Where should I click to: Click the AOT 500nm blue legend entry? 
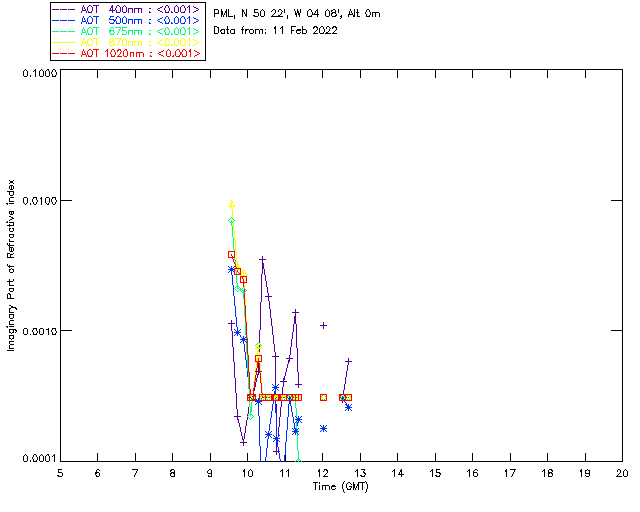click(x=128, y=20)
